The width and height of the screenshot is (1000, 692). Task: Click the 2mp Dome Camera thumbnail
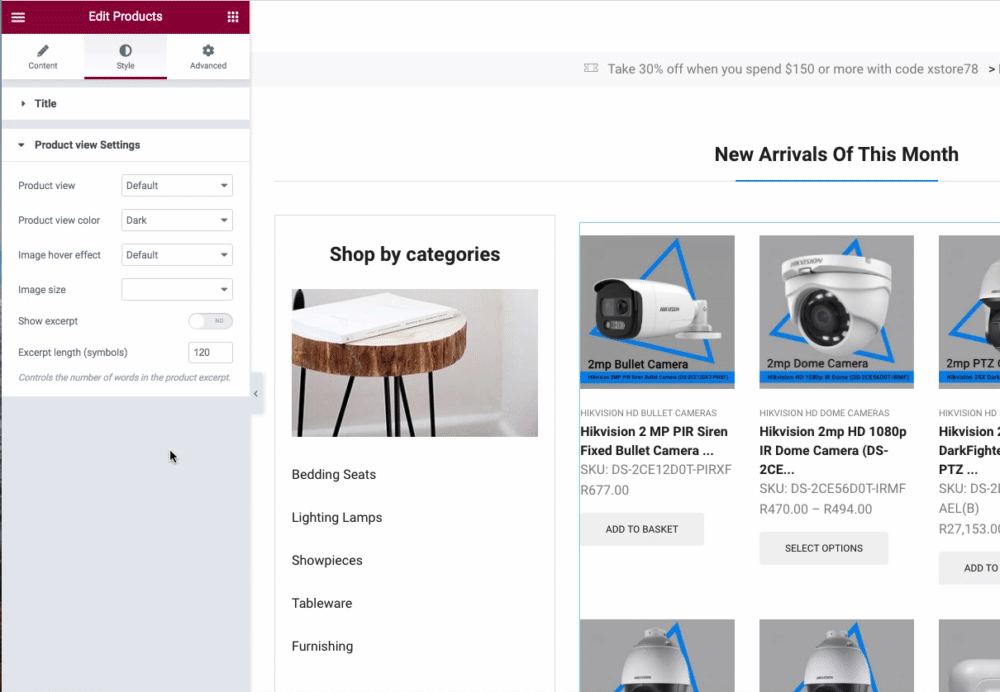point(836,312)
